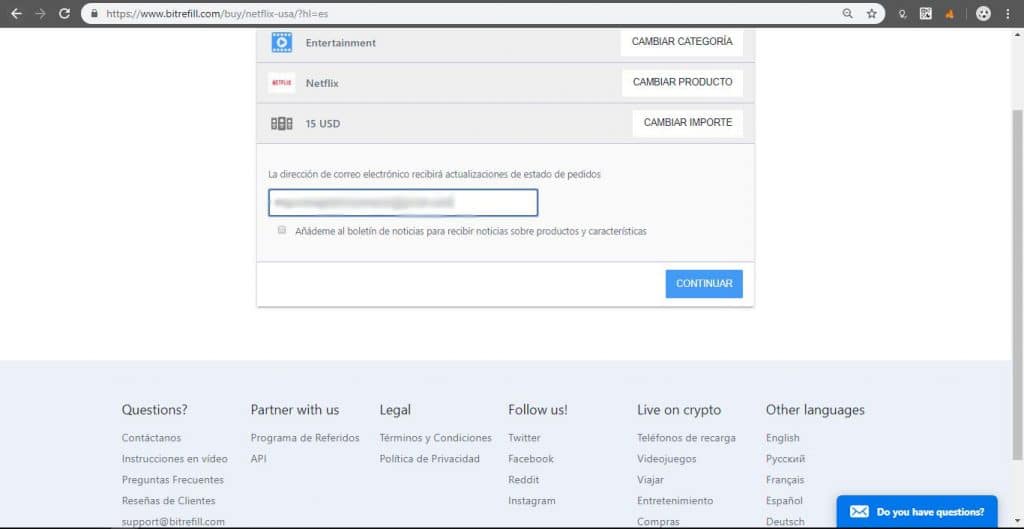
Task: Open Programa de Referidos link
Action: click(305, 438)
